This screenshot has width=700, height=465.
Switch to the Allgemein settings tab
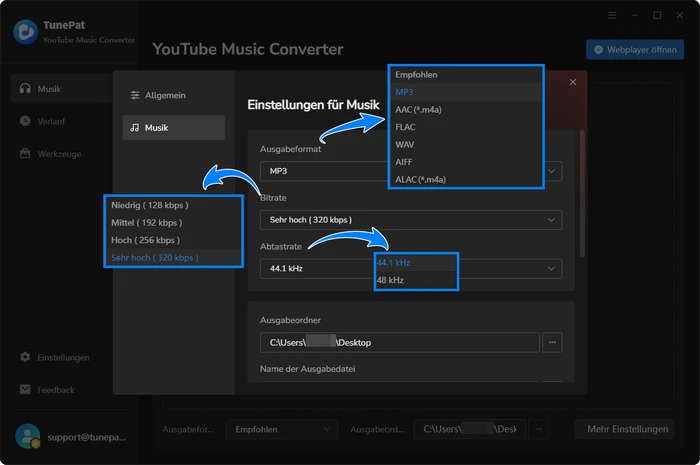click(x=174, y=95)
